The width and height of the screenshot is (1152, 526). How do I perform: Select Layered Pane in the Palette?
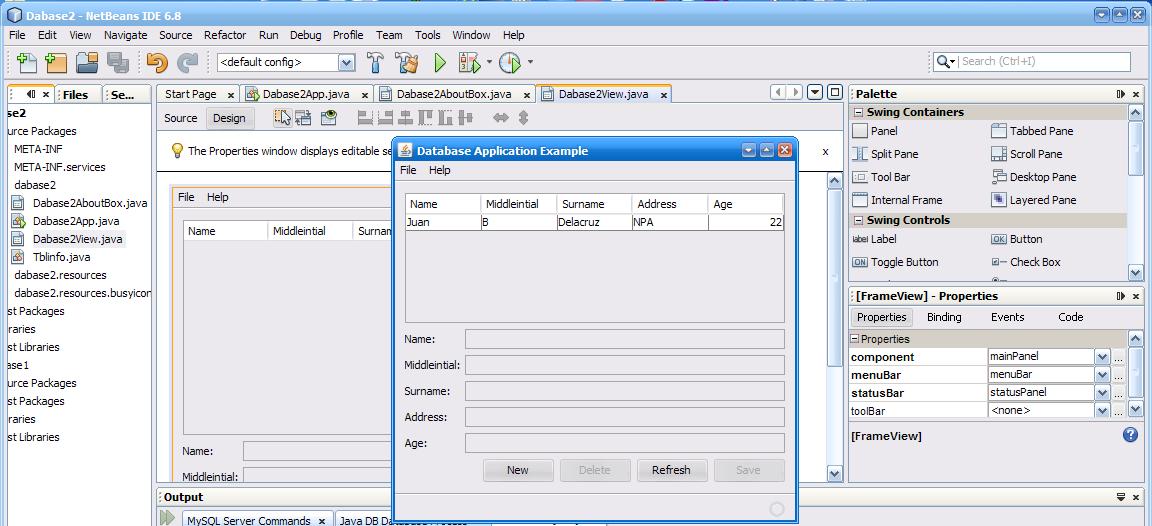(x=1034, y=200)
